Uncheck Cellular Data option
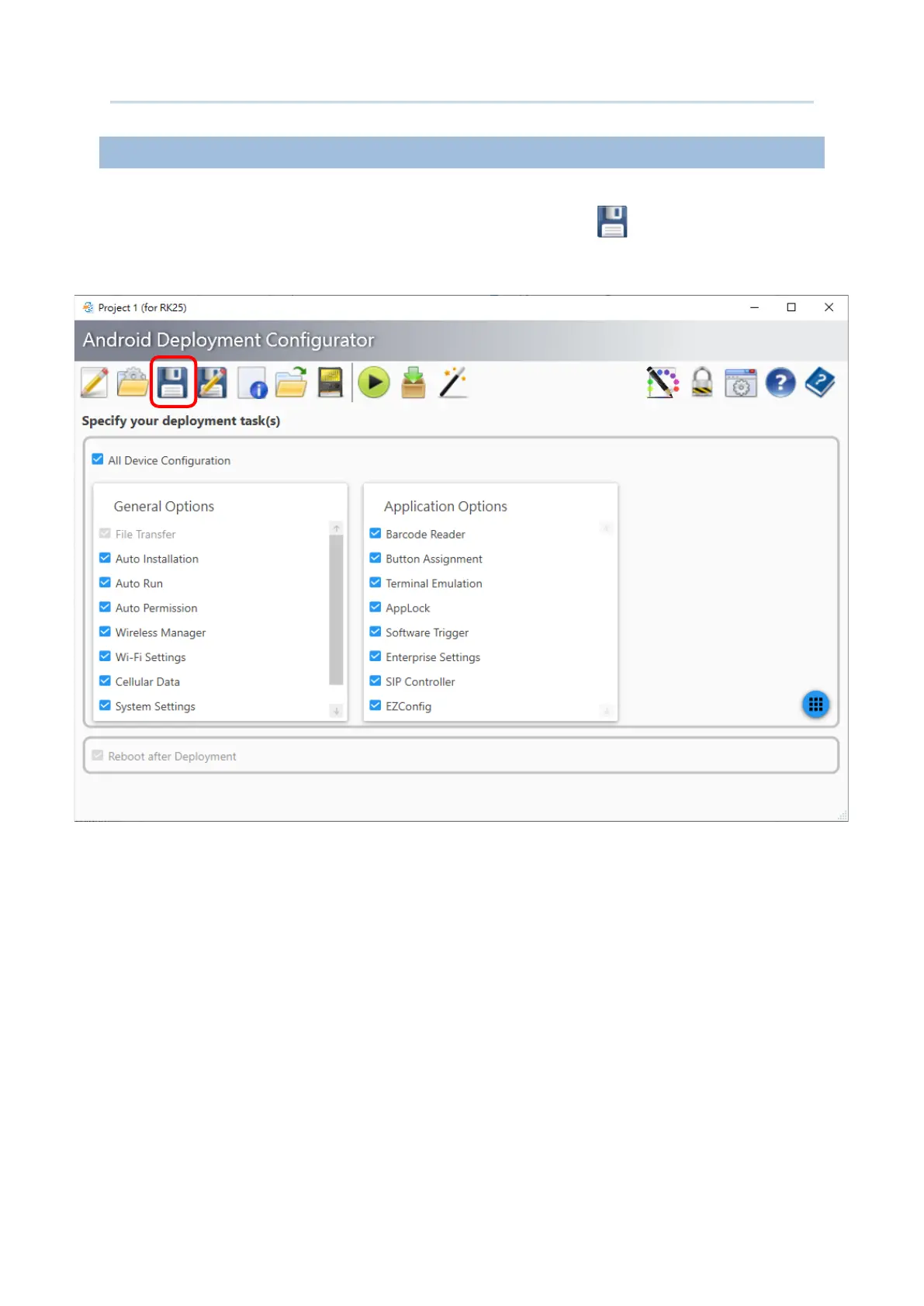The width and height of the screenshot is (924, 1306). point(105,681)
